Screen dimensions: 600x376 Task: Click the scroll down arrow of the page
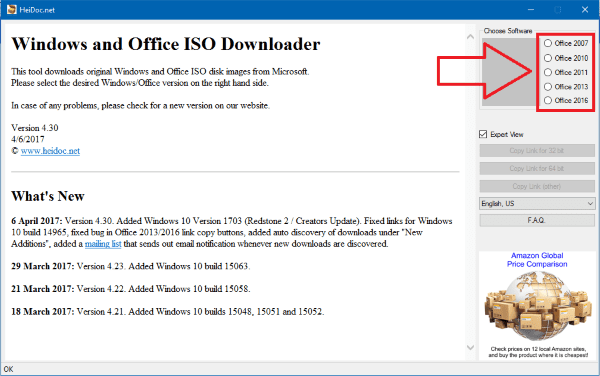tap(470, 347)
